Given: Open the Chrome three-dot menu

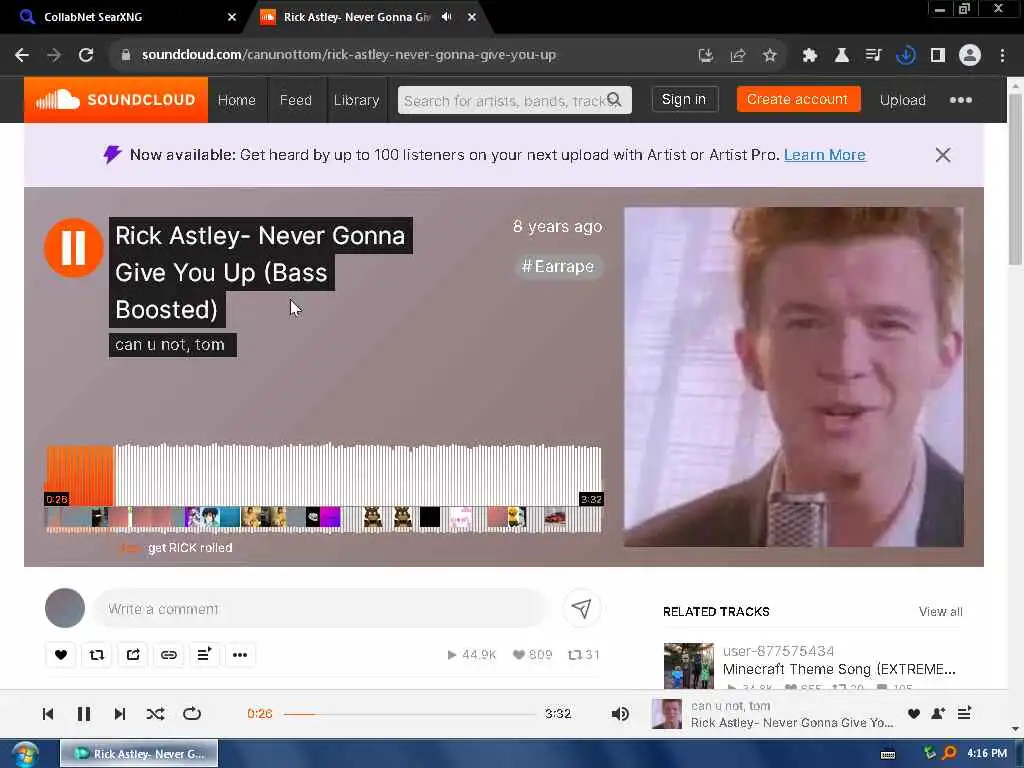Looking at the screenshot, I should (1002, 56).
